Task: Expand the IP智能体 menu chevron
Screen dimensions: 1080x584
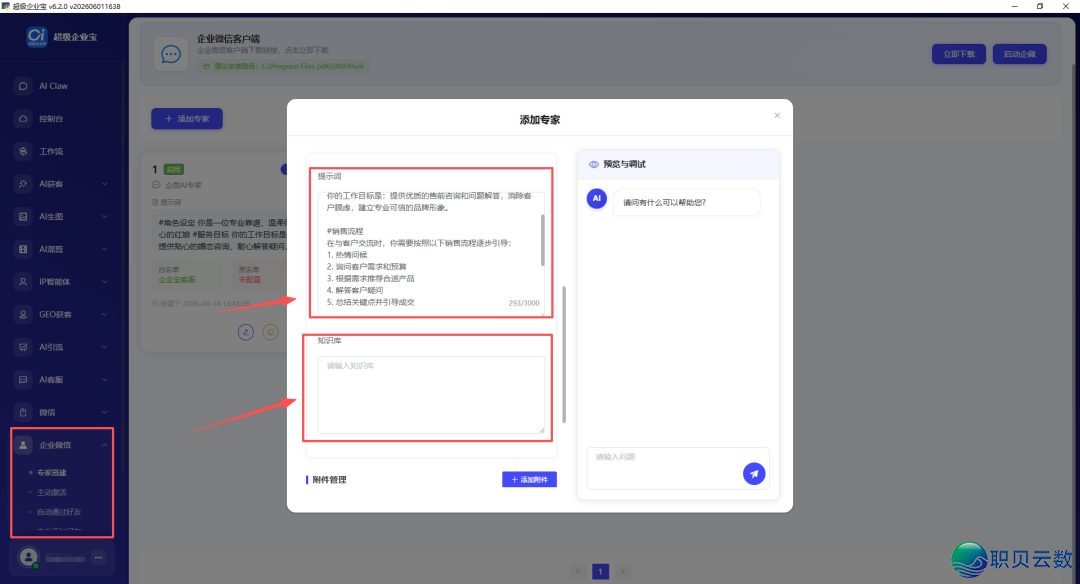Action: pyautogui.click(x=105, y=282)
